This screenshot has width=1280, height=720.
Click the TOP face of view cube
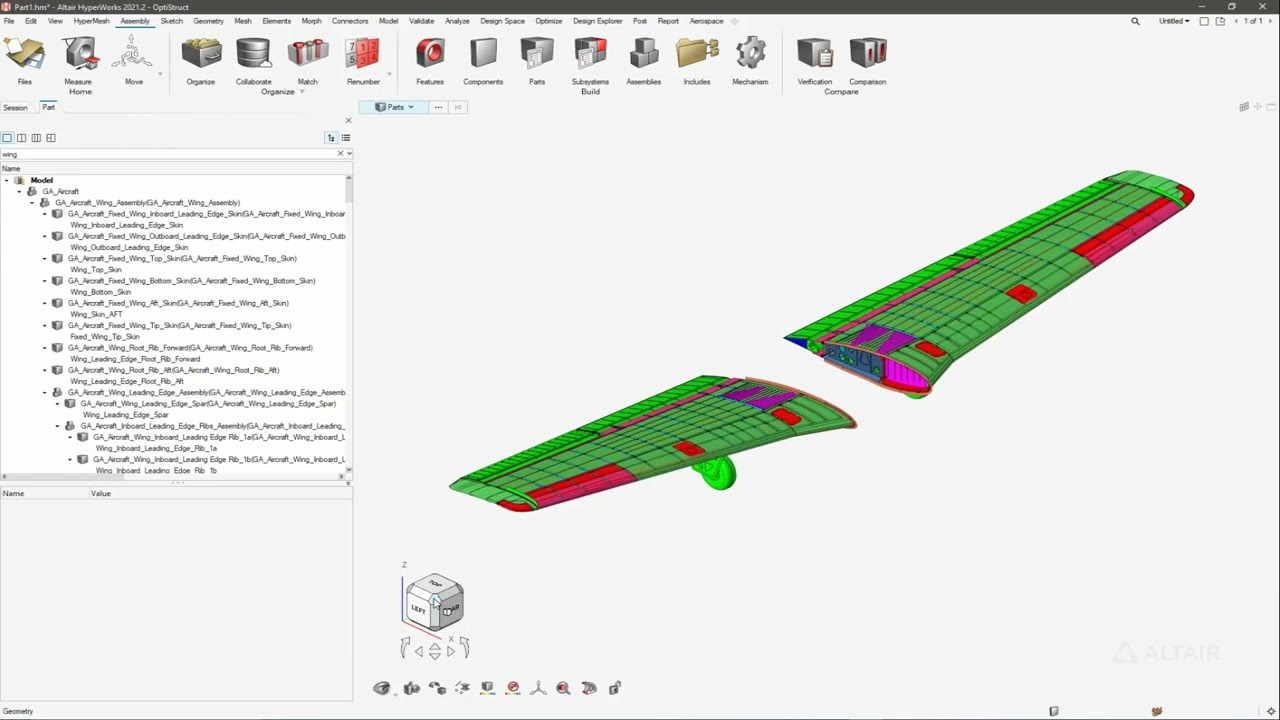point(435,584)
